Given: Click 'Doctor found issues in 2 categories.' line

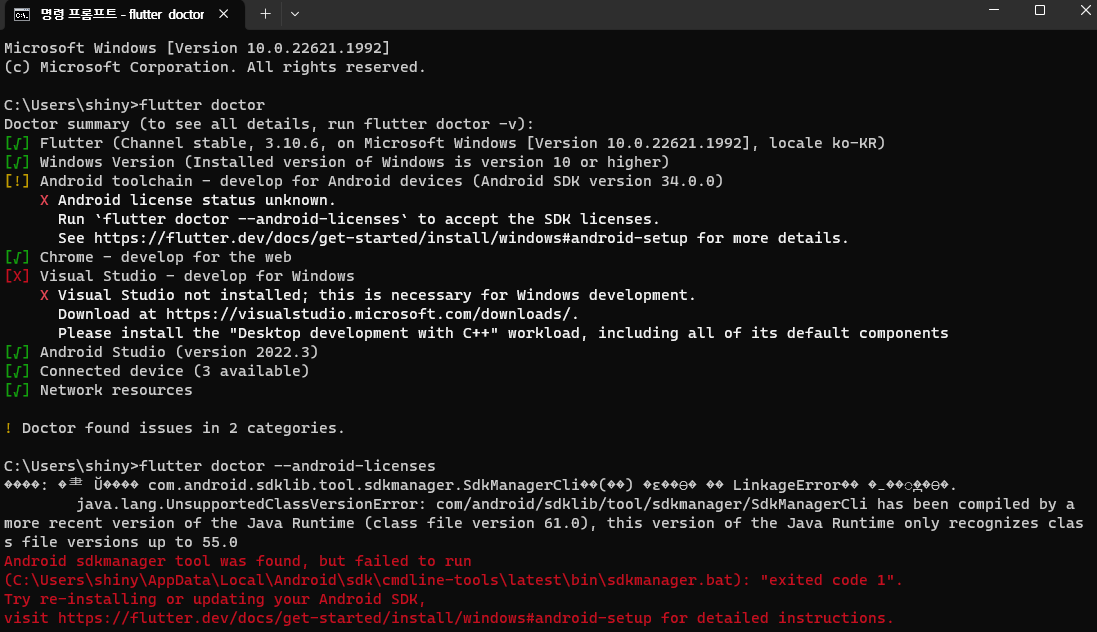Looking at the screenshot, I should 174,428.
